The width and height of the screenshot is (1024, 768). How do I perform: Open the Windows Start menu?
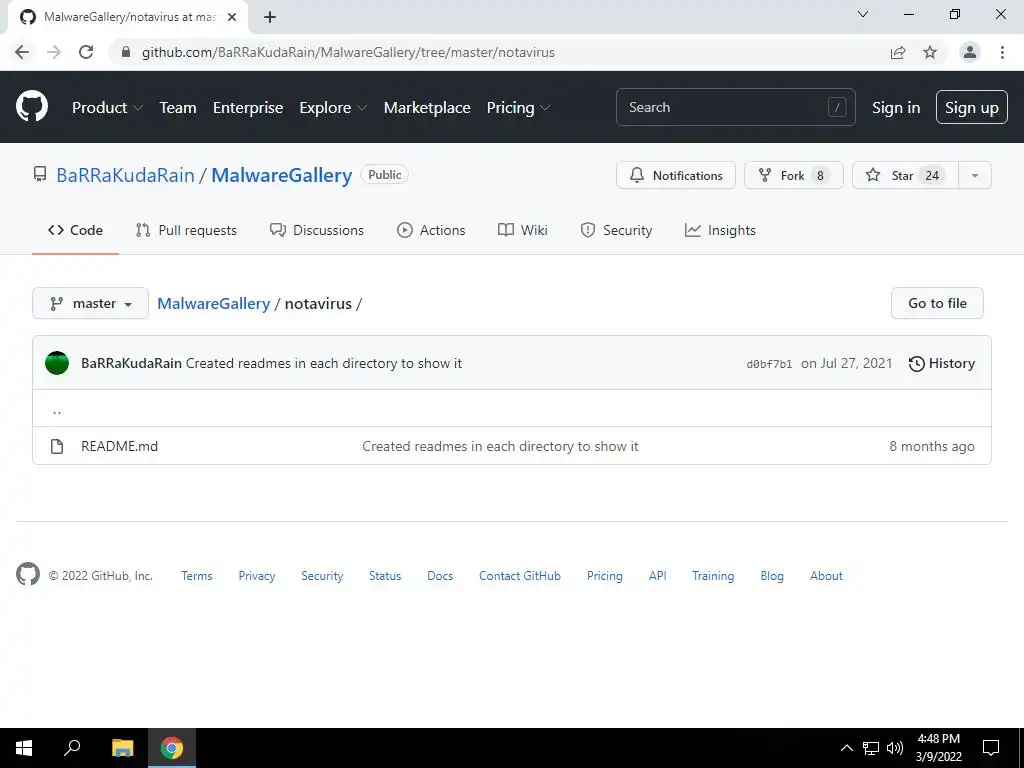click(24, 748)
